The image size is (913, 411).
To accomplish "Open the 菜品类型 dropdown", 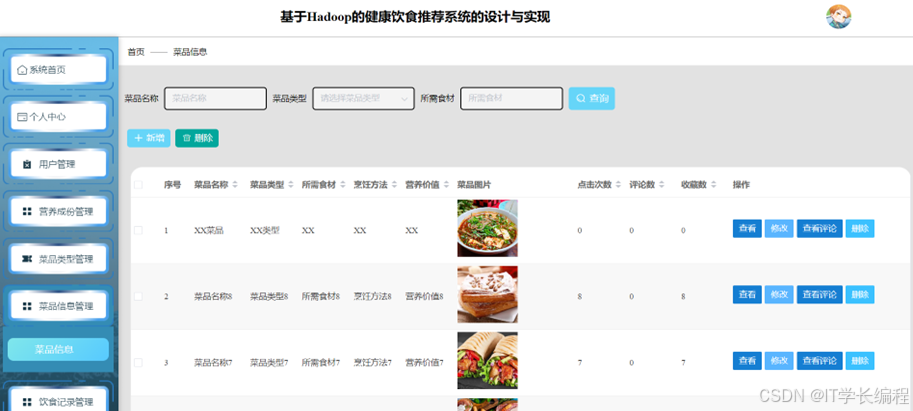I will [363, 98].
